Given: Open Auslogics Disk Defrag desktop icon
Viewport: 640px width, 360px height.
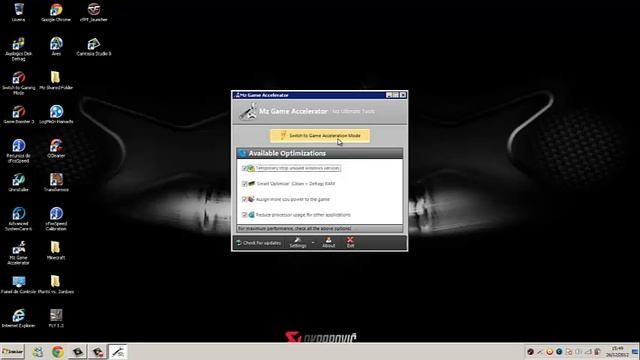Looking at the screenshot, I should point(18,49).
